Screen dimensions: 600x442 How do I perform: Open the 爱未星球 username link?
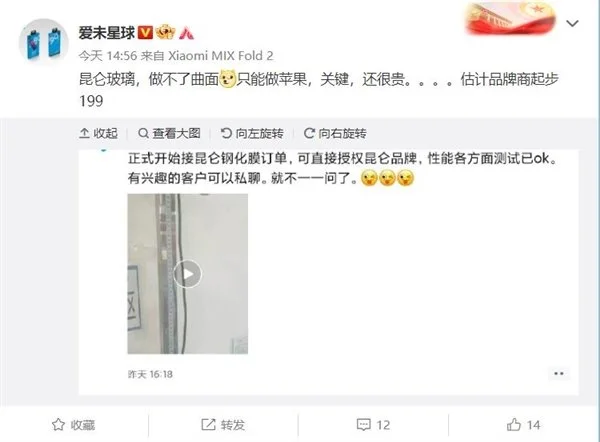tap(107, 33)
